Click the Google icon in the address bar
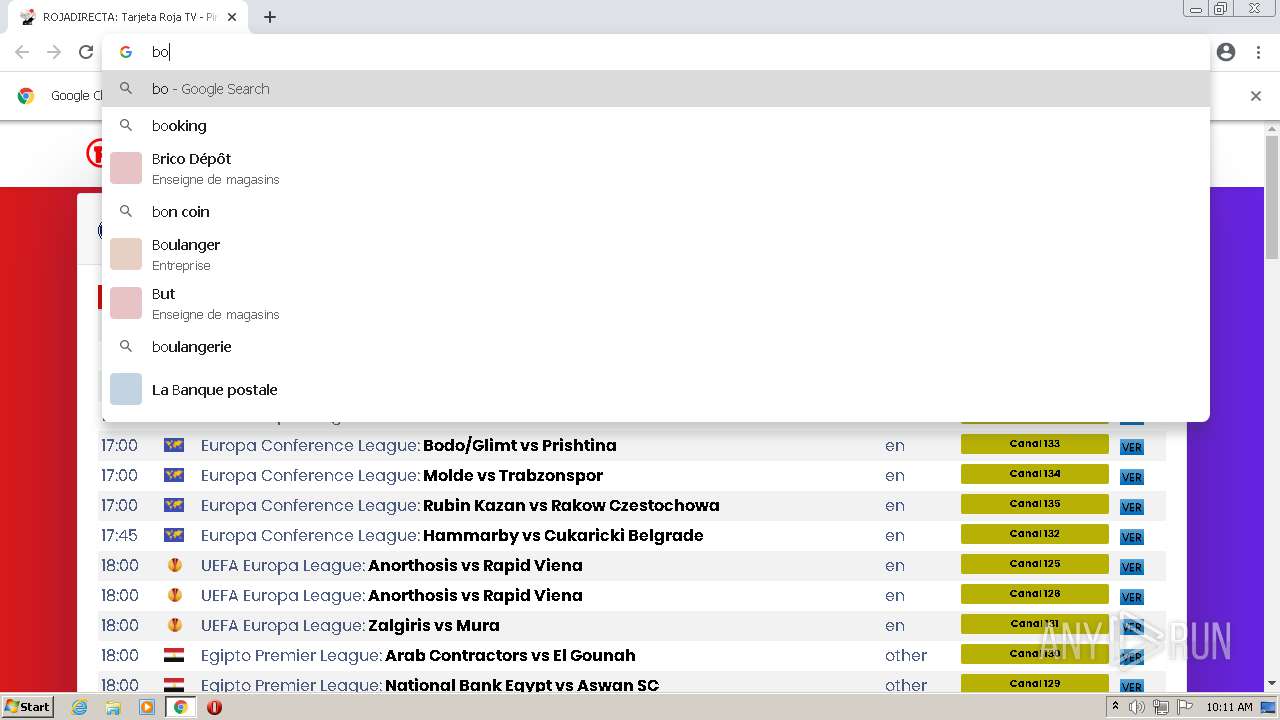The image size is (1280, 720). pos(126,52)
